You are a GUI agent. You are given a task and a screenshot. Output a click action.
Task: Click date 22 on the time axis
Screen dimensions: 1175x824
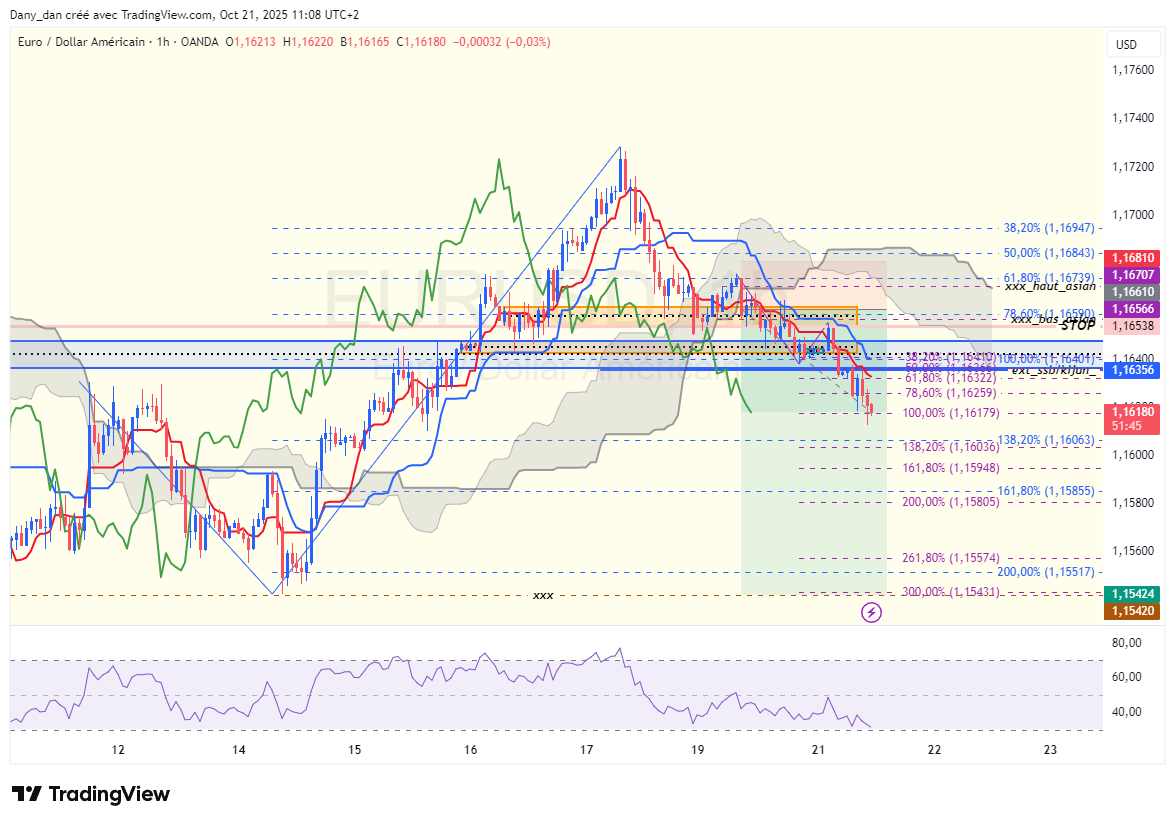click(x=934, y=750)
